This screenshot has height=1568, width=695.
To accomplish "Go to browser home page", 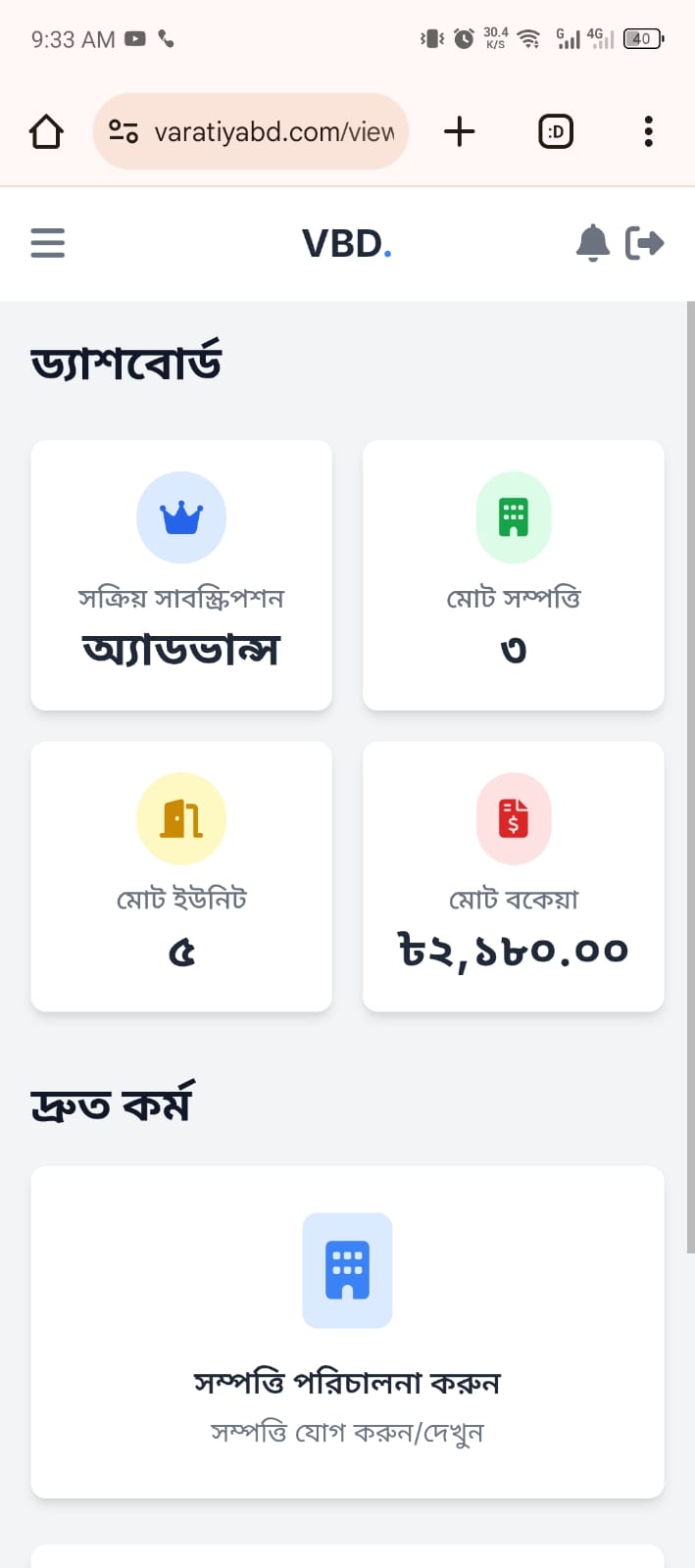I will click(46, 131).
